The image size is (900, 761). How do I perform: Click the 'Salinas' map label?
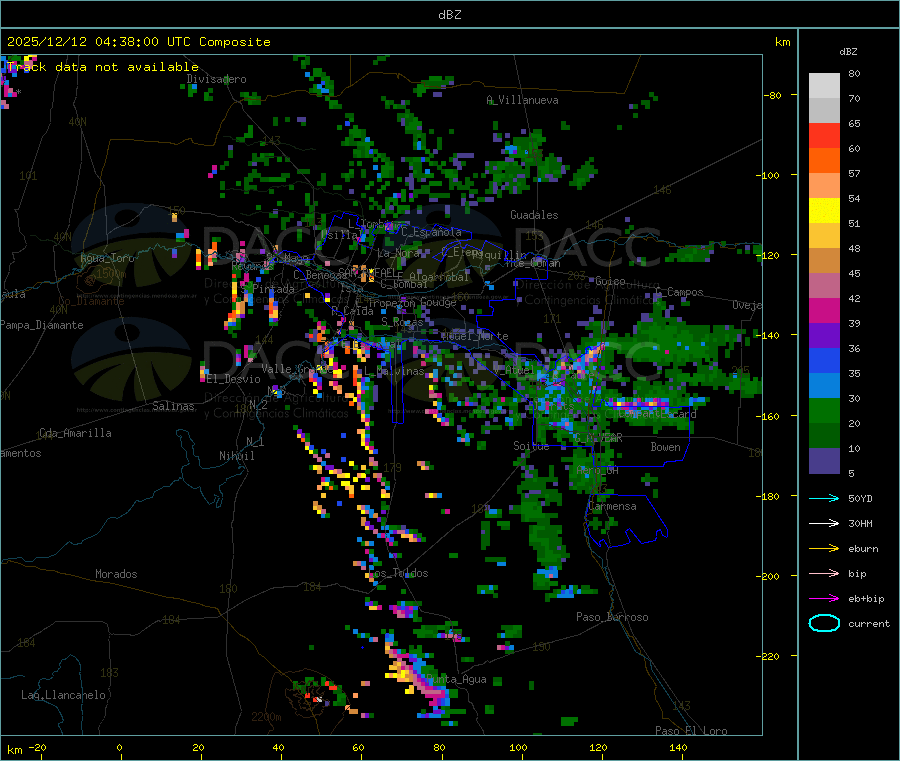(x=173, y=406)
